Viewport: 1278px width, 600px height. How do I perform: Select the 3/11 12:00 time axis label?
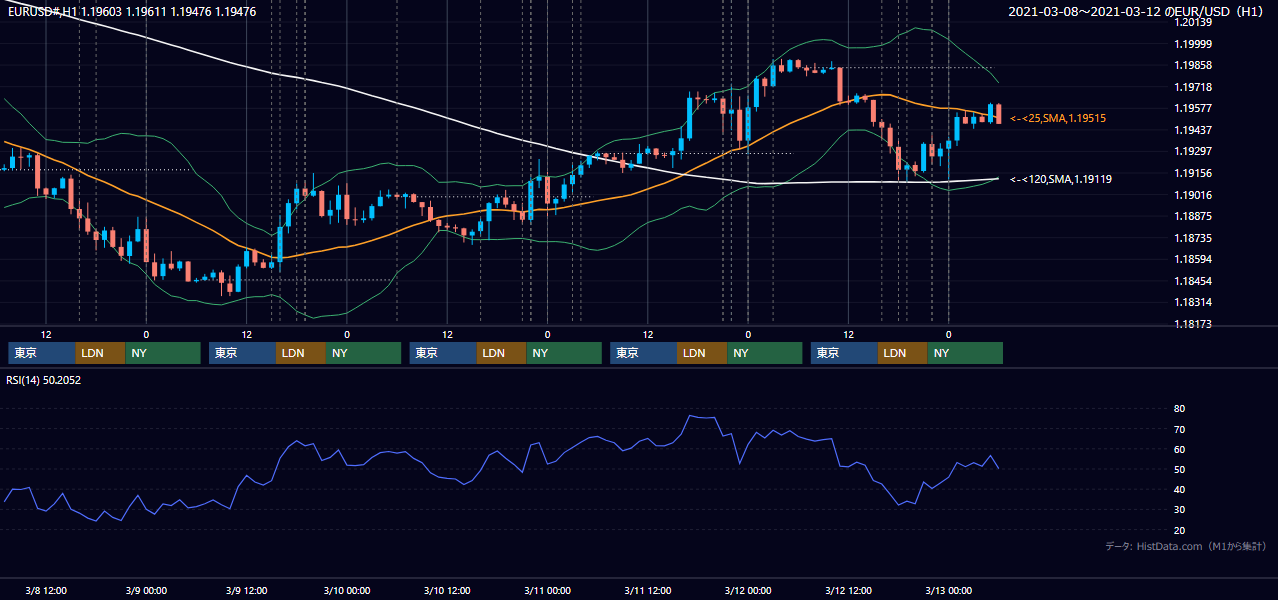[x=647, y=591]
